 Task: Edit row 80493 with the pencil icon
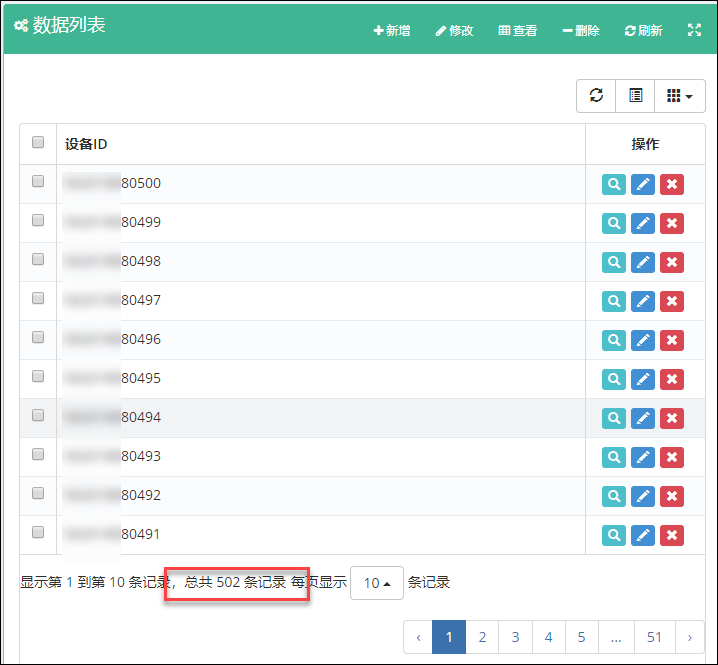tap(643, 457)
